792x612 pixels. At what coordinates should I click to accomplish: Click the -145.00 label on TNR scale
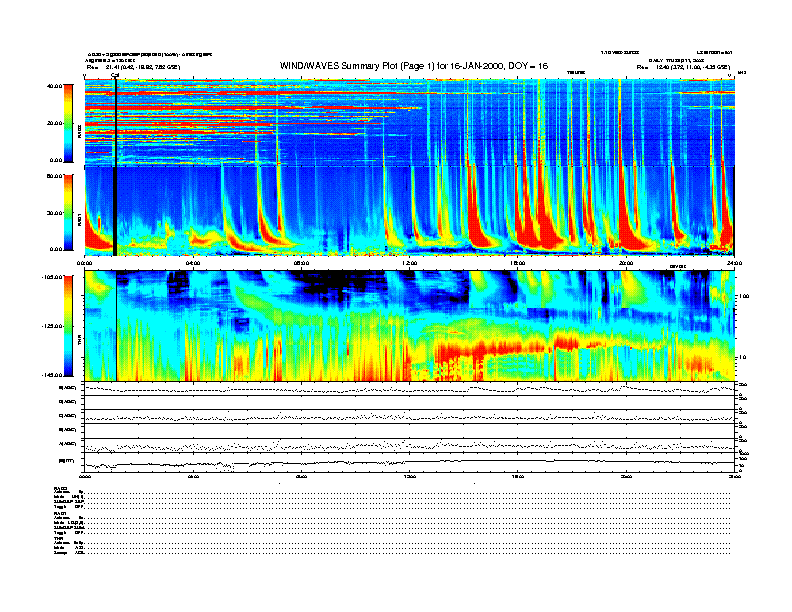(52, 375)
